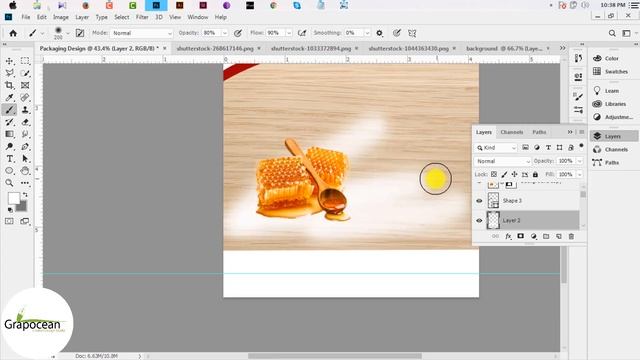The width and height of the screenshot is (640, 360).
Task: Select the Rectangular Marquee tool
Action: [x=25, y=61]
